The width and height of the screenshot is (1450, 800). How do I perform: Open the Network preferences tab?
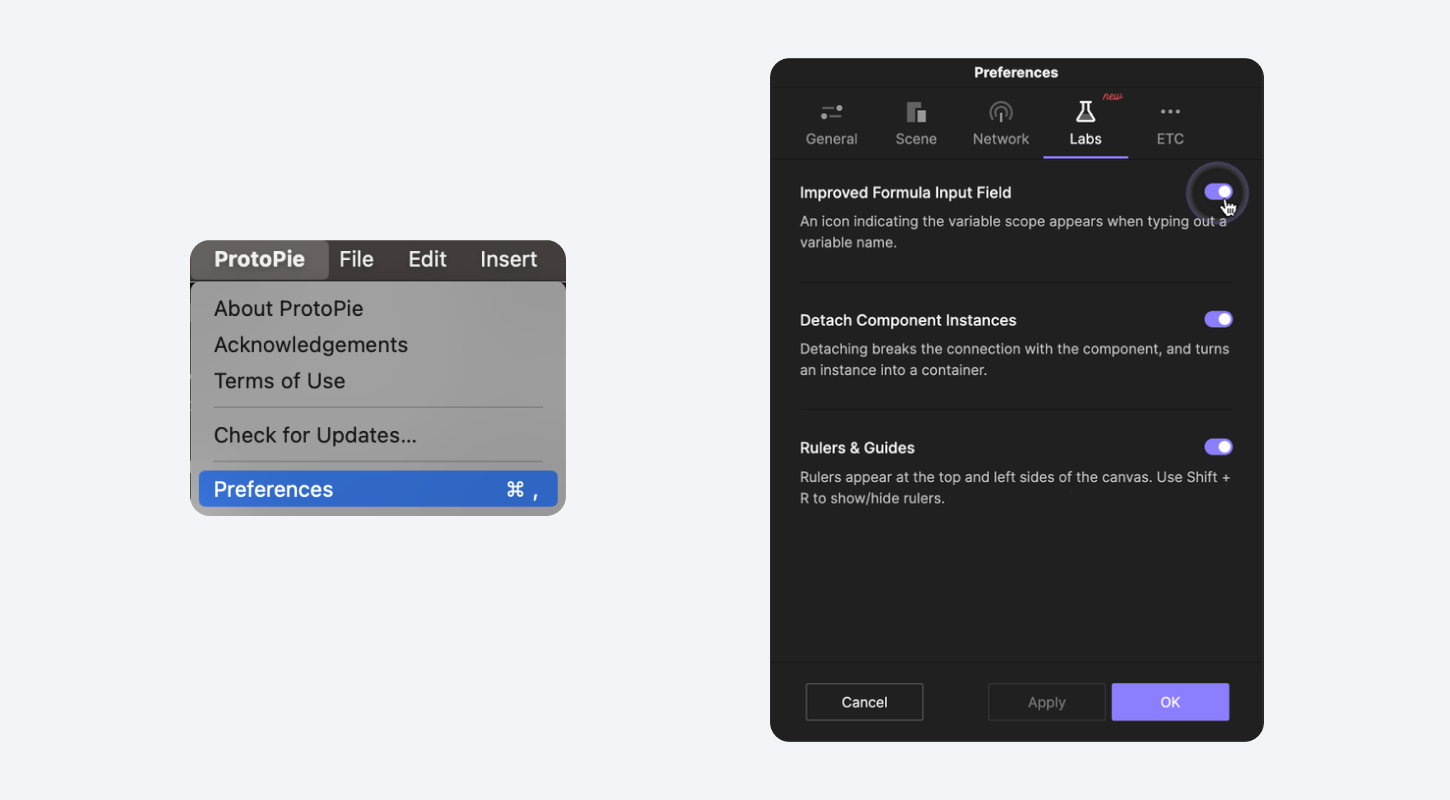[x=1001, y=124]
